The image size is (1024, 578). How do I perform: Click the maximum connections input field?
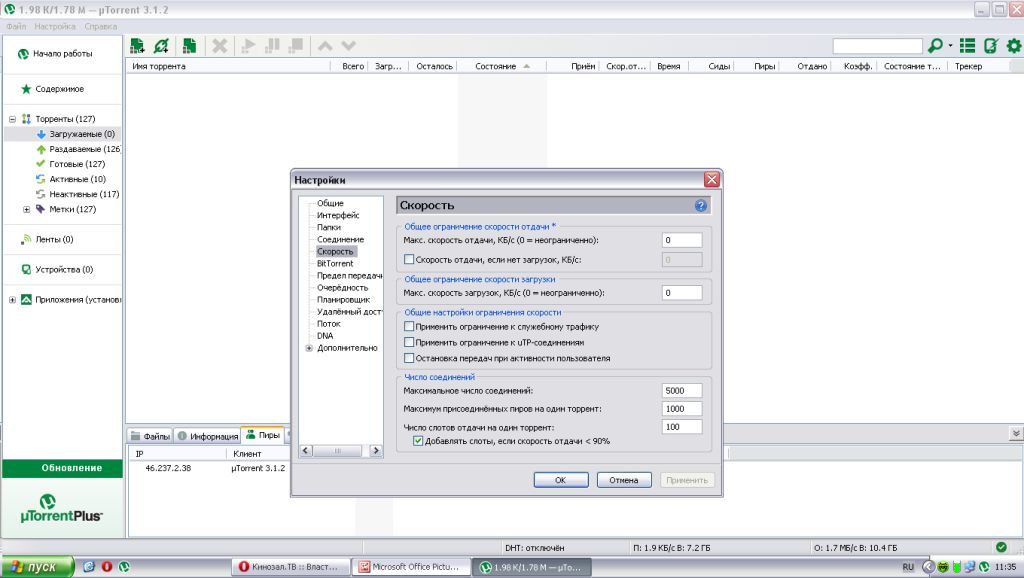click(x=681, y=390)
